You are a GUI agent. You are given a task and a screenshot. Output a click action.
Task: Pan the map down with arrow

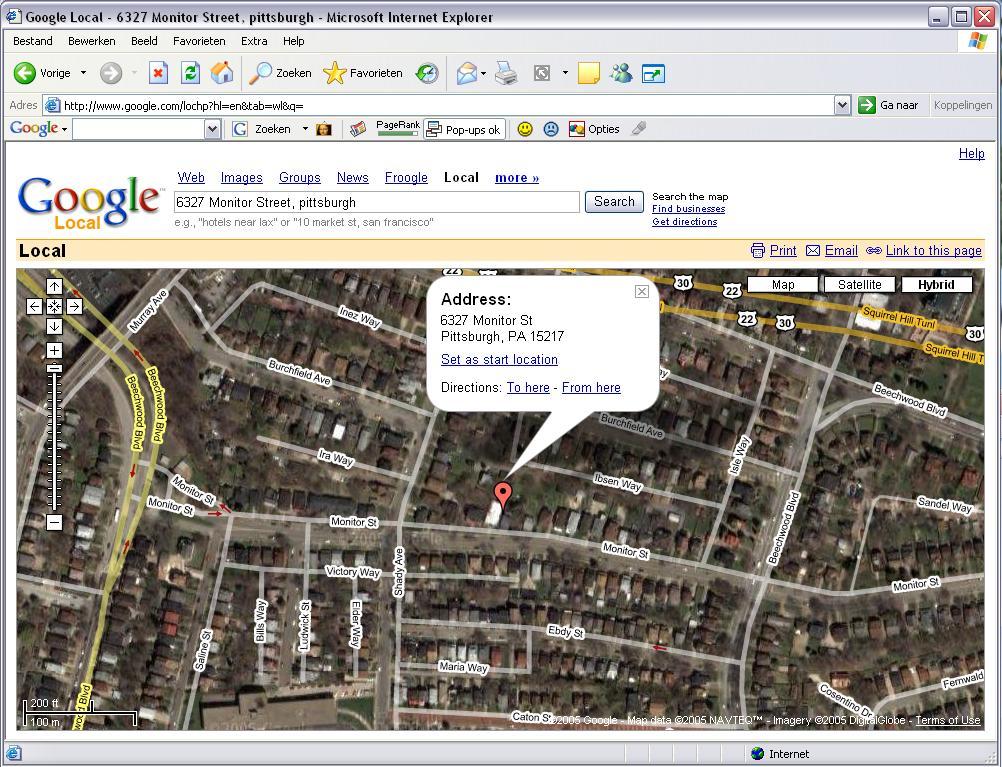pyautogui.click(x=54, y=327)
